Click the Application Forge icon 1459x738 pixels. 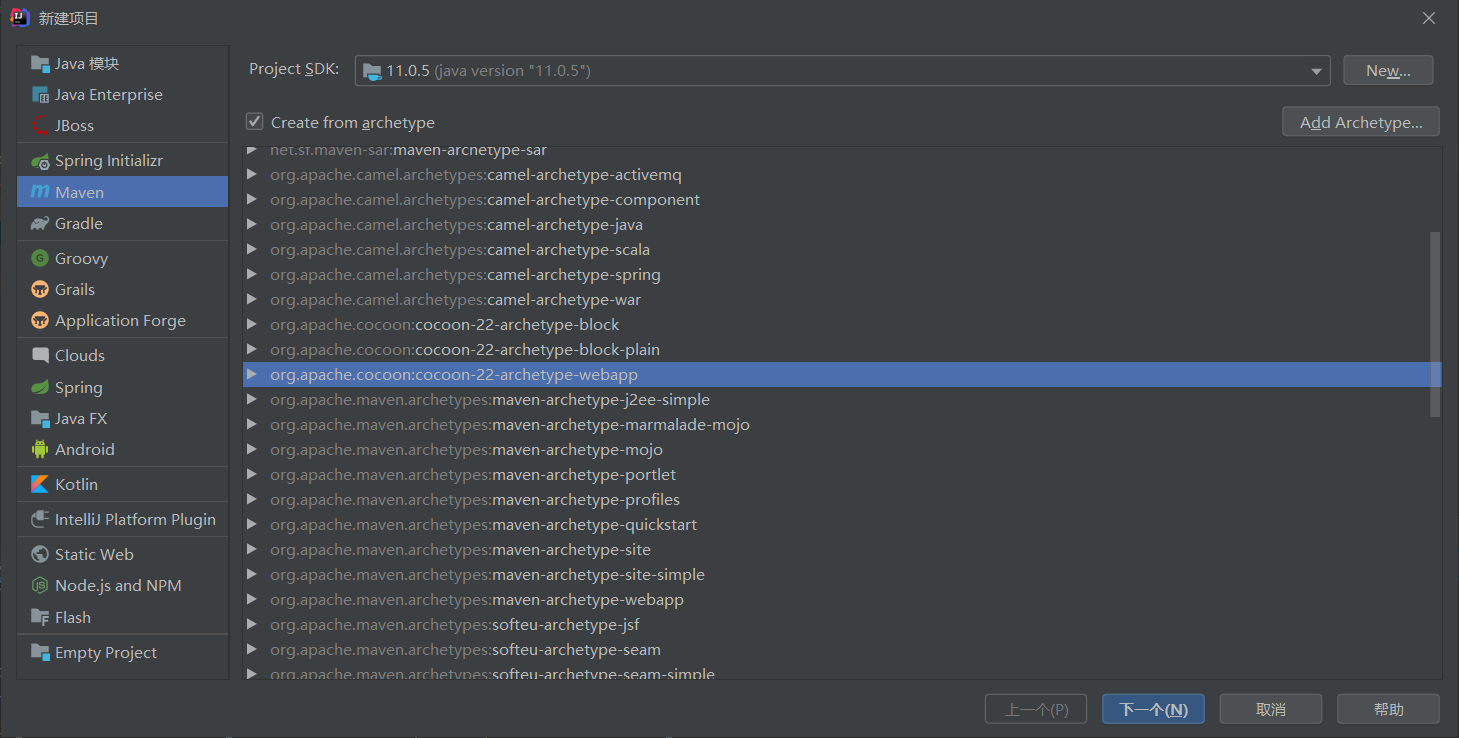pyautogui.click(x=40, y=321)
